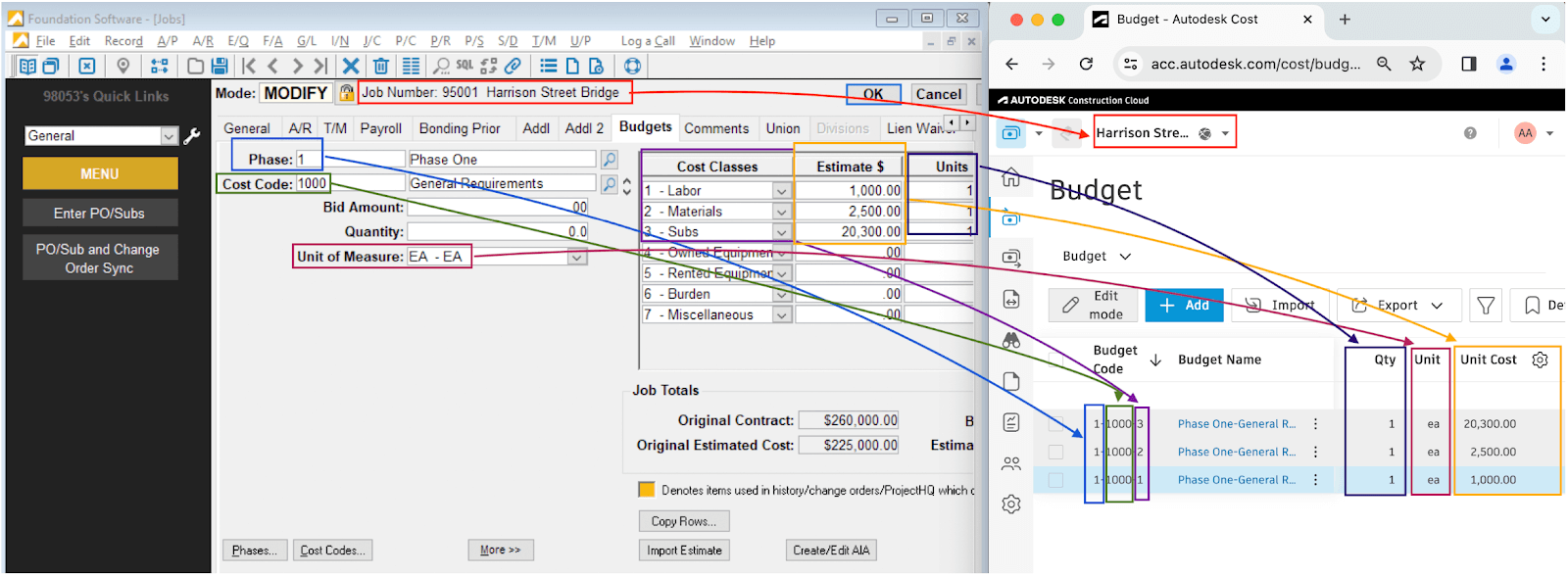
Task: Click the Bid Amount input field
Action: point(497,208)
